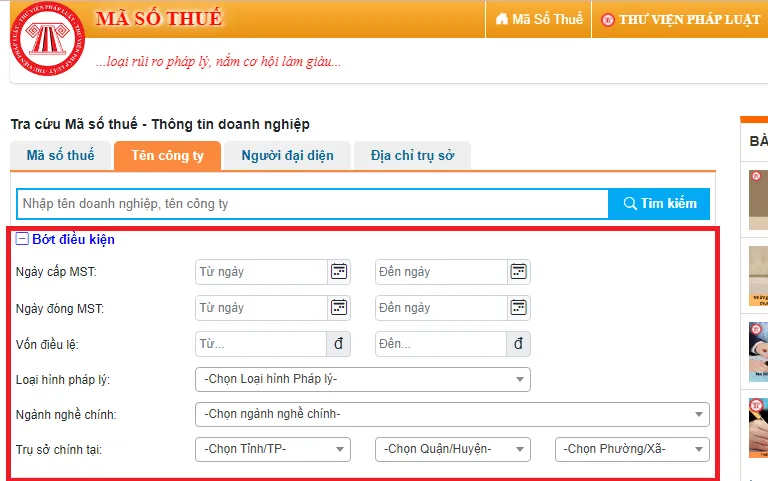Open THƯ VIỆN PHÁP LUẬT header link
Viewport: 768px width, 481px height.
tap(681, 19)
